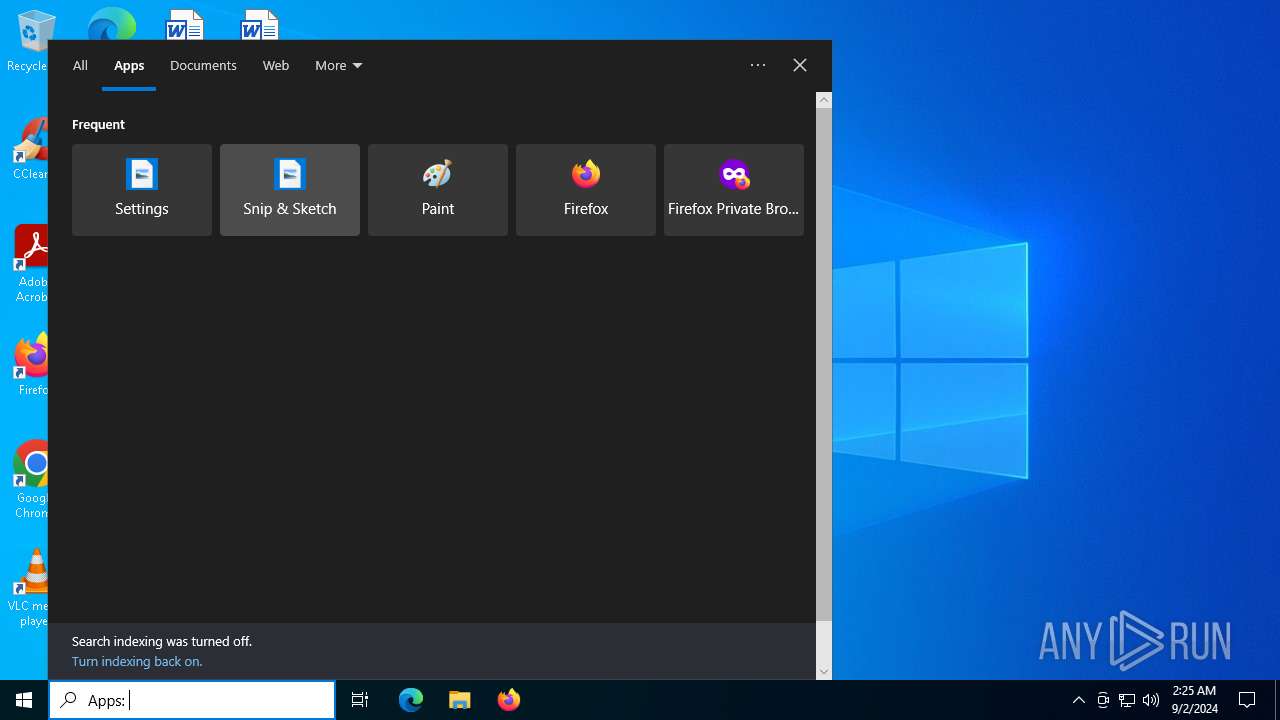This screenshot has width=1280, height=720.
Task: Open Settings from Frequent apps
Action: click(x=142, y=190)
